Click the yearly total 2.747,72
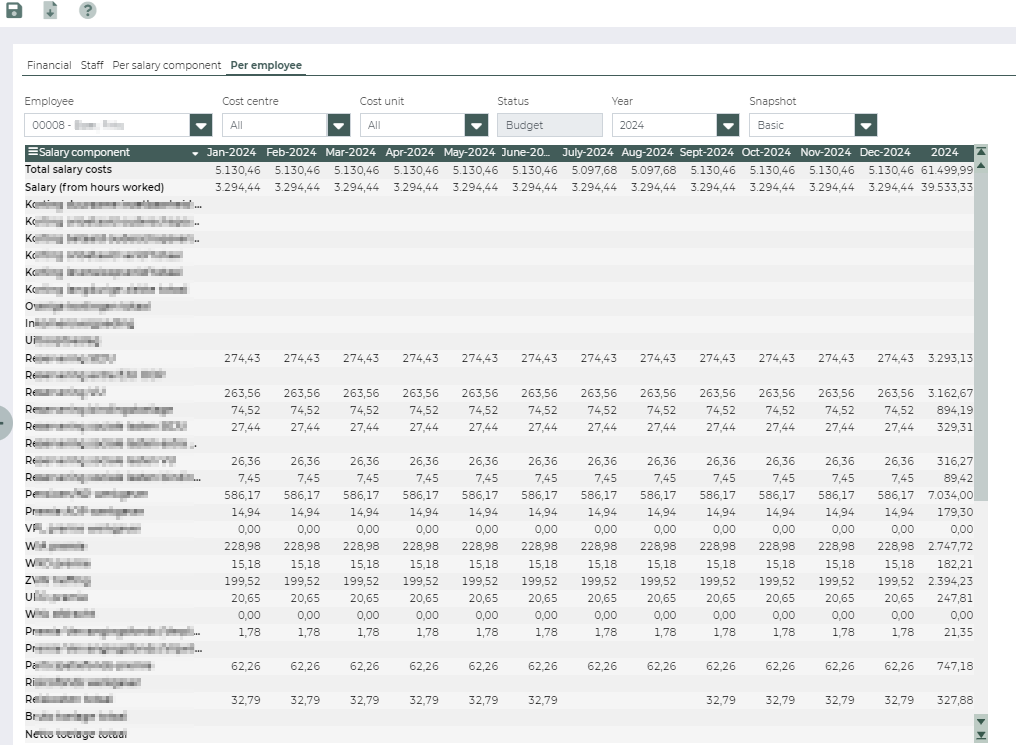This screenshot has height=745, width=1016. [x=950, y=546]
